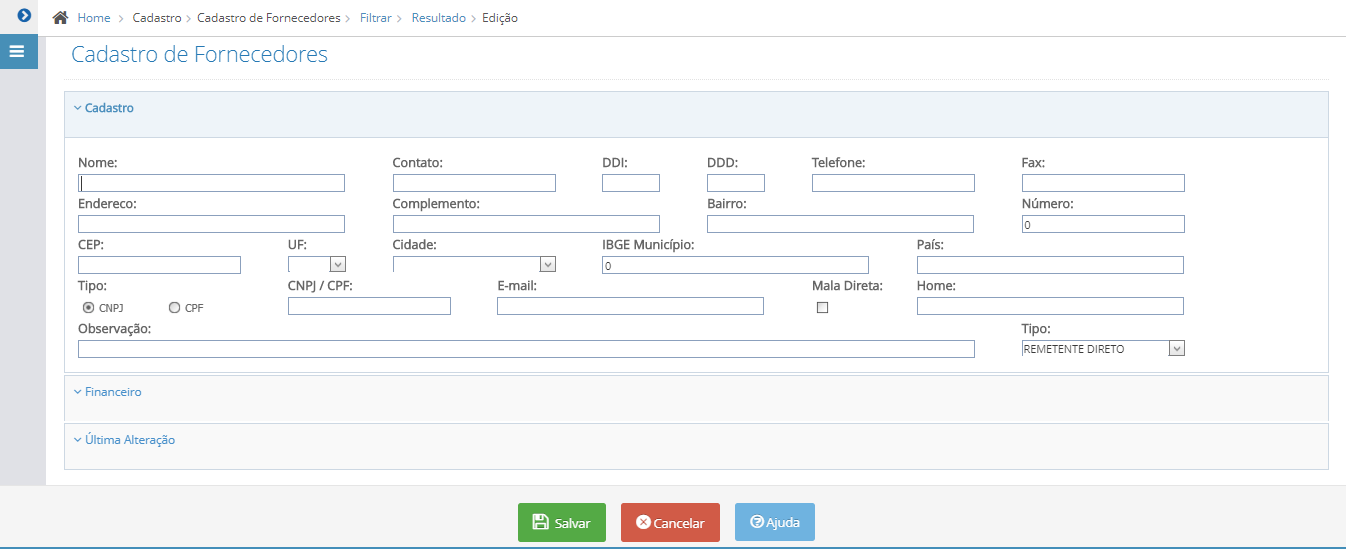Click the Número input field
This screenshot has width=1346, height=549.
click(x=1103, y=224)
